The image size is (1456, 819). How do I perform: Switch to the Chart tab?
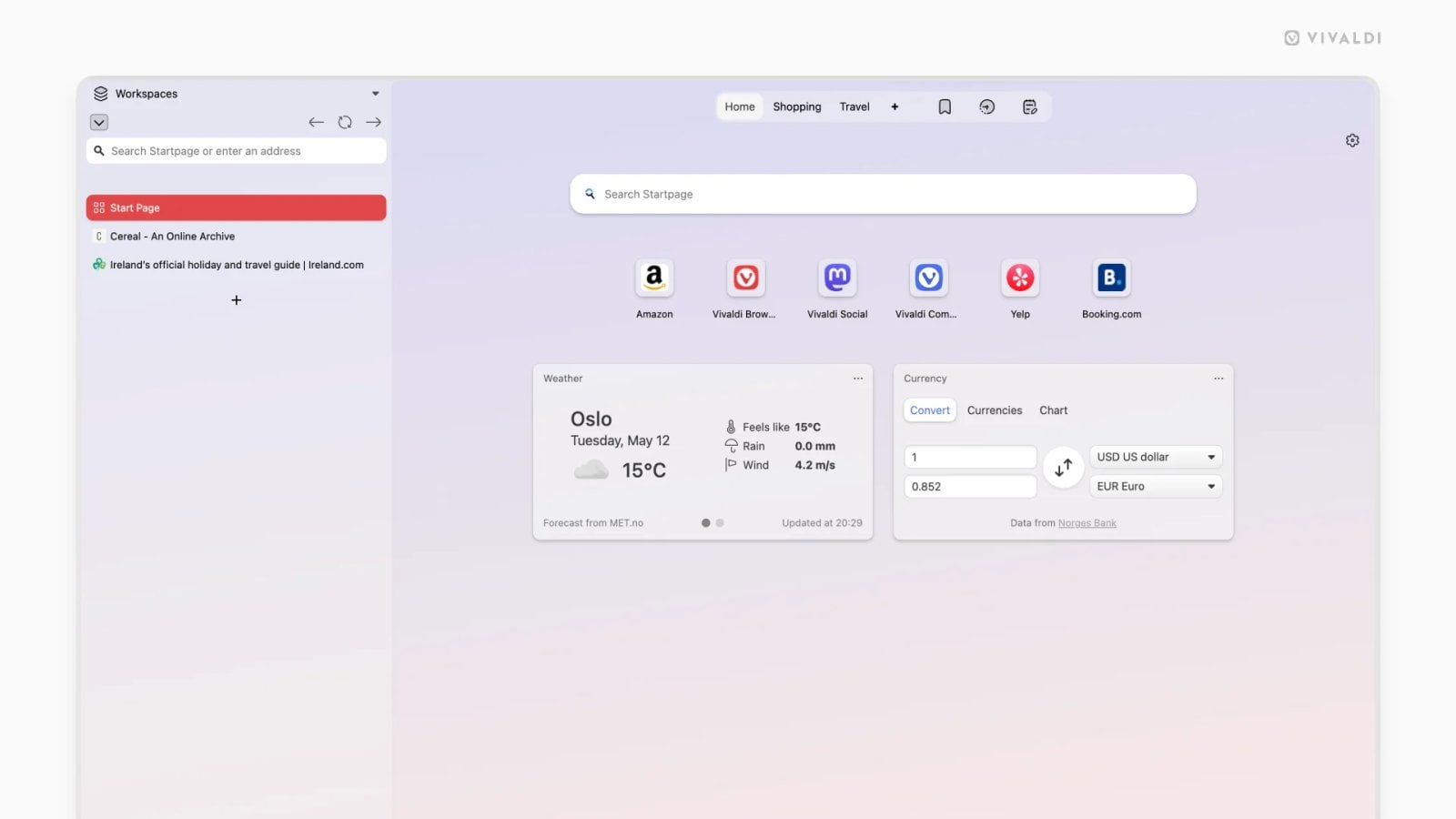(x=1054, y=410)
